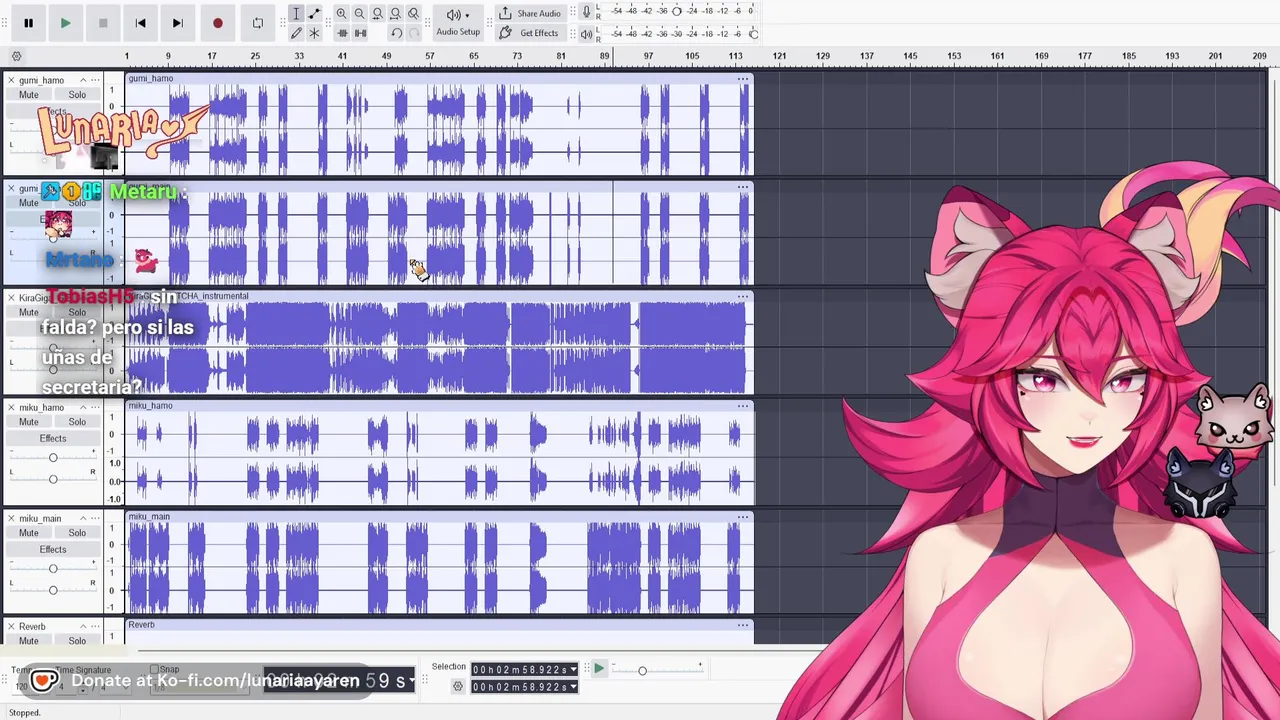The image size is (1280, 720).
Task: Open Reverb clip options ellipsis menu
Action: [x=743, y=625]
